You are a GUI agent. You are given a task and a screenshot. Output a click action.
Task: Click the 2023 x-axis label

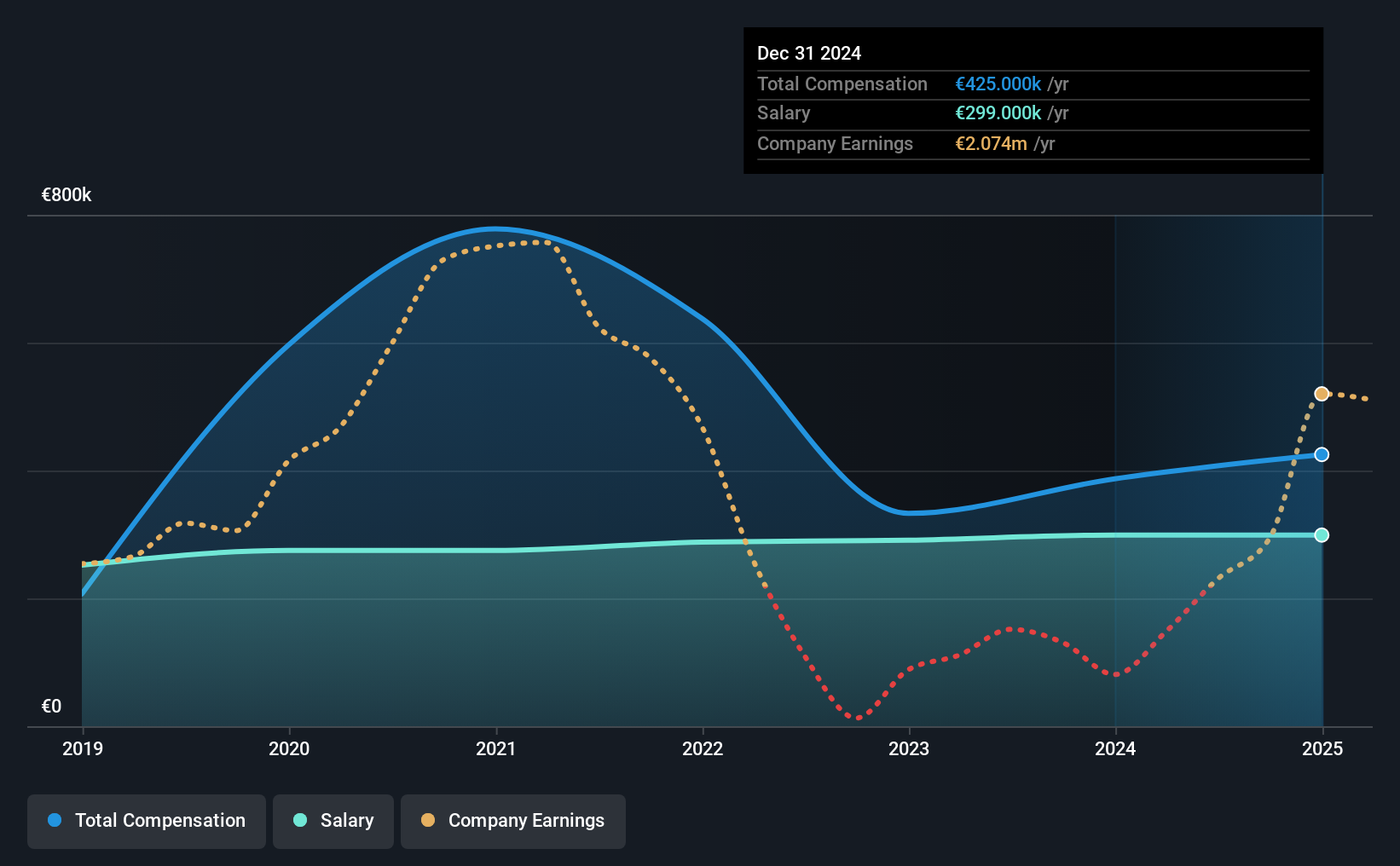pos(909,748)
